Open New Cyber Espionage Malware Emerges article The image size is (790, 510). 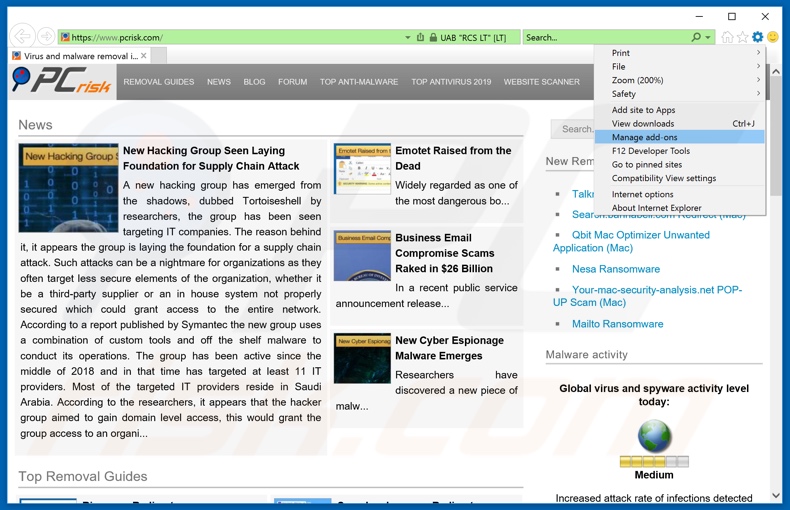(449, 348)
